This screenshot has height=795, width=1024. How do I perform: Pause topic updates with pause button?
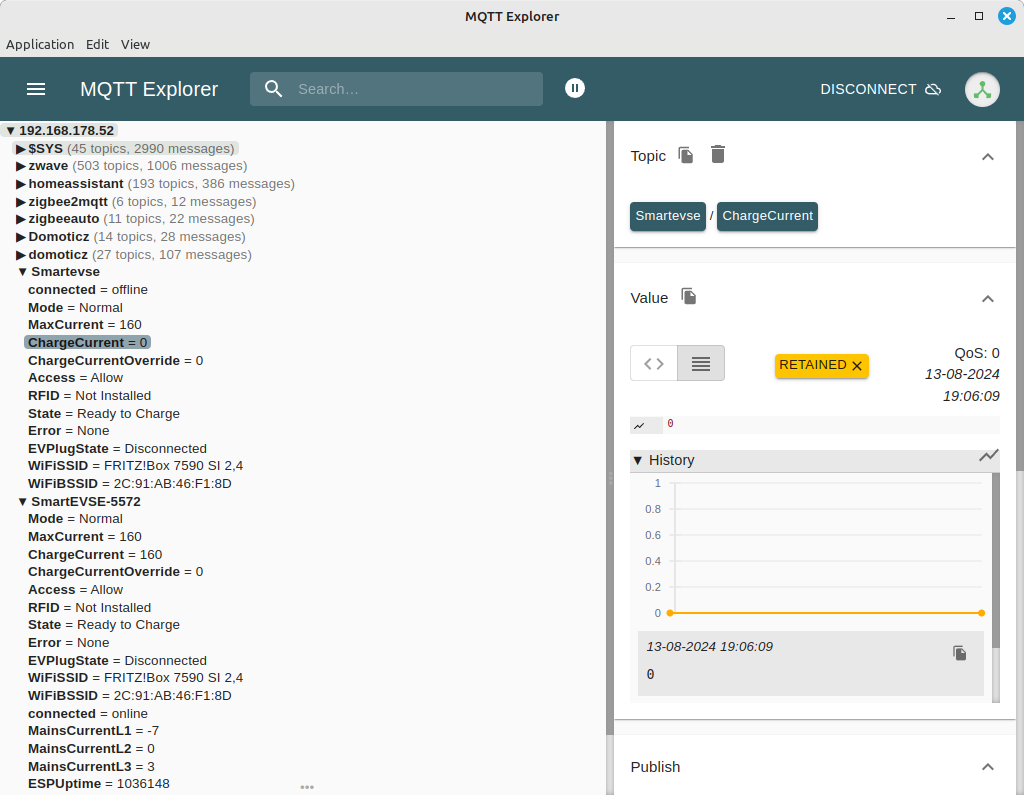pos(575,88)
